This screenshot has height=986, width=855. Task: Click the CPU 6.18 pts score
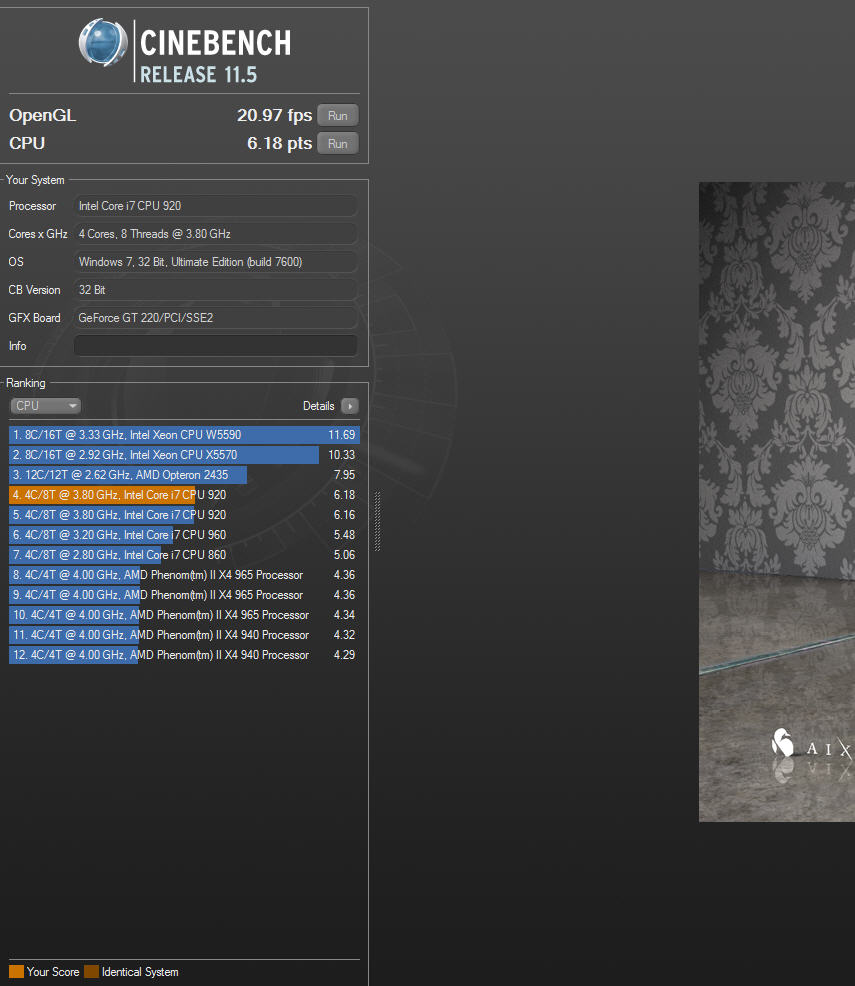[x=279, y=143]
